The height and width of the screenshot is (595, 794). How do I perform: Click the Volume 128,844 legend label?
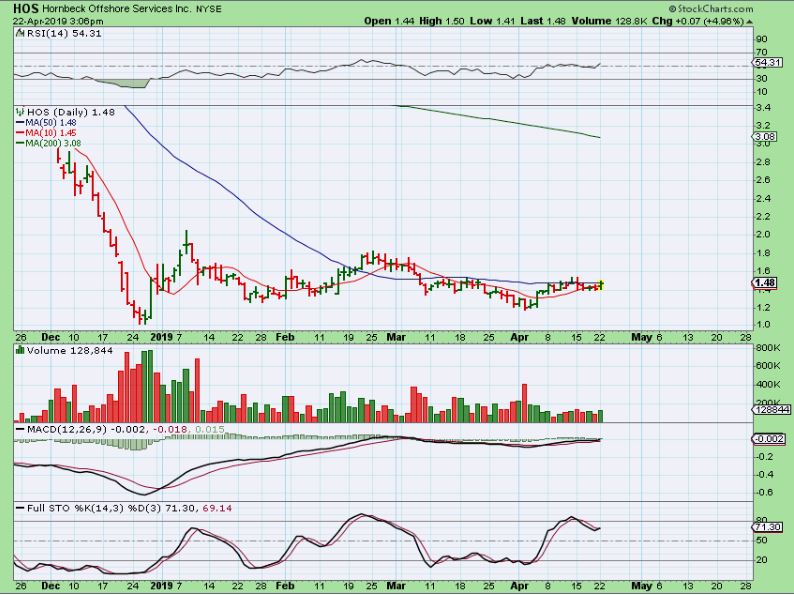(x=70, y=350)
